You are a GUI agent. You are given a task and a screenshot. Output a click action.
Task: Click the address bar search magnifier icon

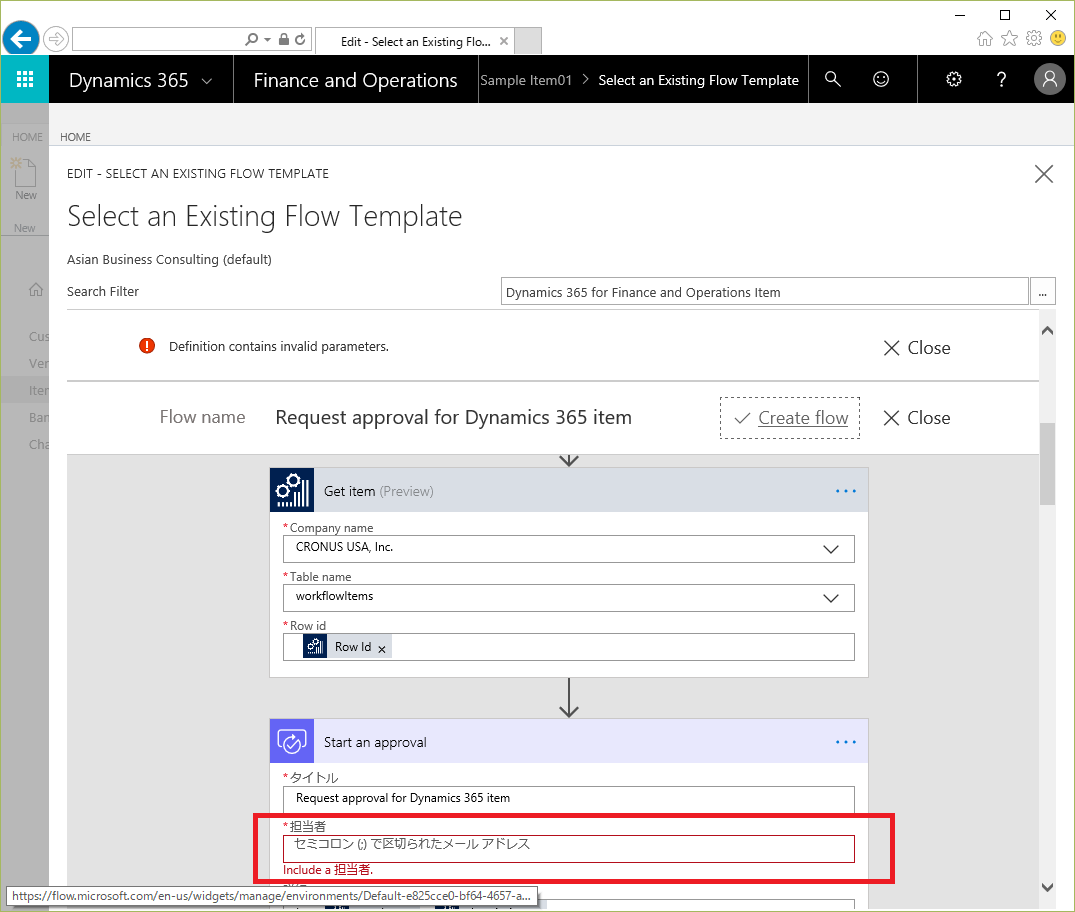pos(252,40)
